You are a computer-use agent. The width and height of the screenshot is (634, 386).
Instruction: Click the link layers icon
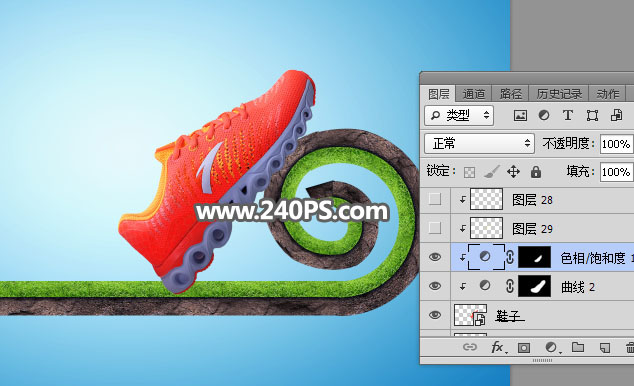tap(470, 347)
